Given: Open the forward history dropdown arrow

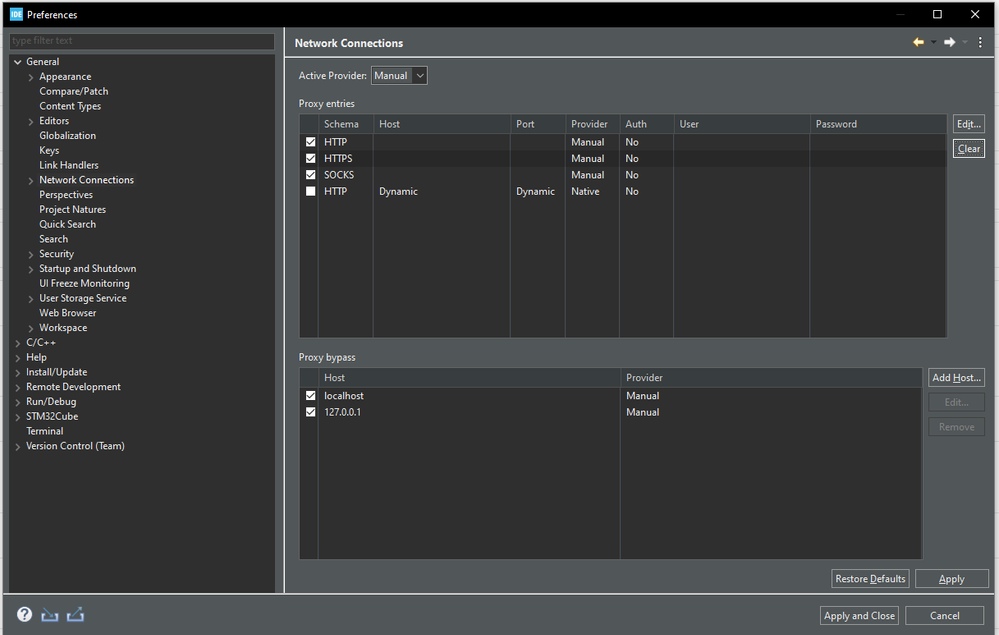Looking at the screenshot, I should pyautogui.click(x=965, y=43).
